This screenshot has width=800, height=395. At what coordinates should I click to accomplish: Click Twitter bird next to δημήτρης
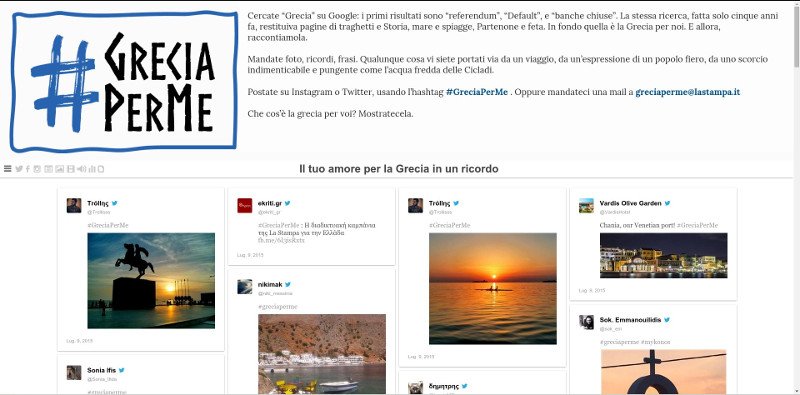pos(464,386)
